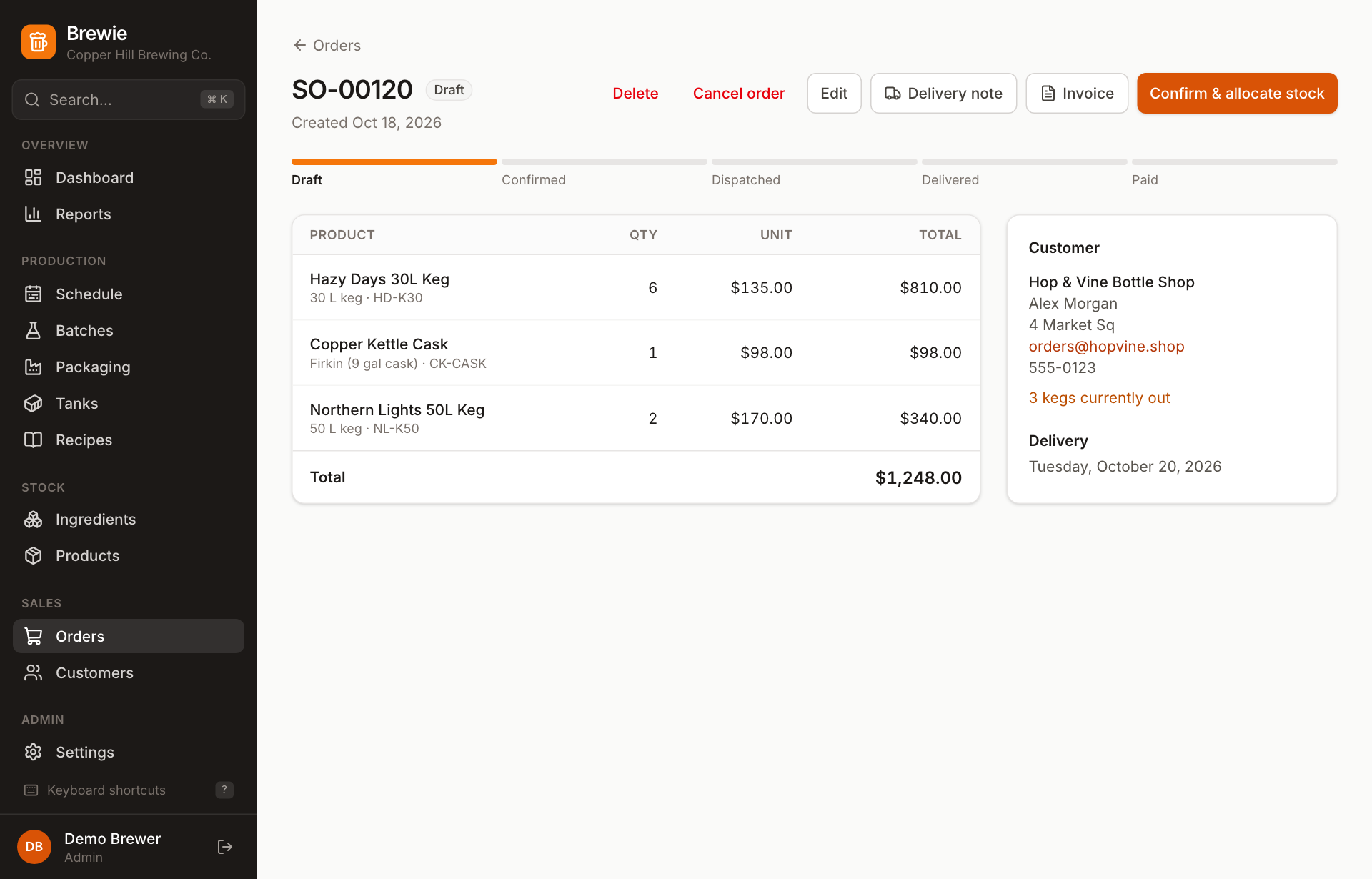The image size is (1372, 879).
Task: Open the Delivery note
Action: [943, 93]
